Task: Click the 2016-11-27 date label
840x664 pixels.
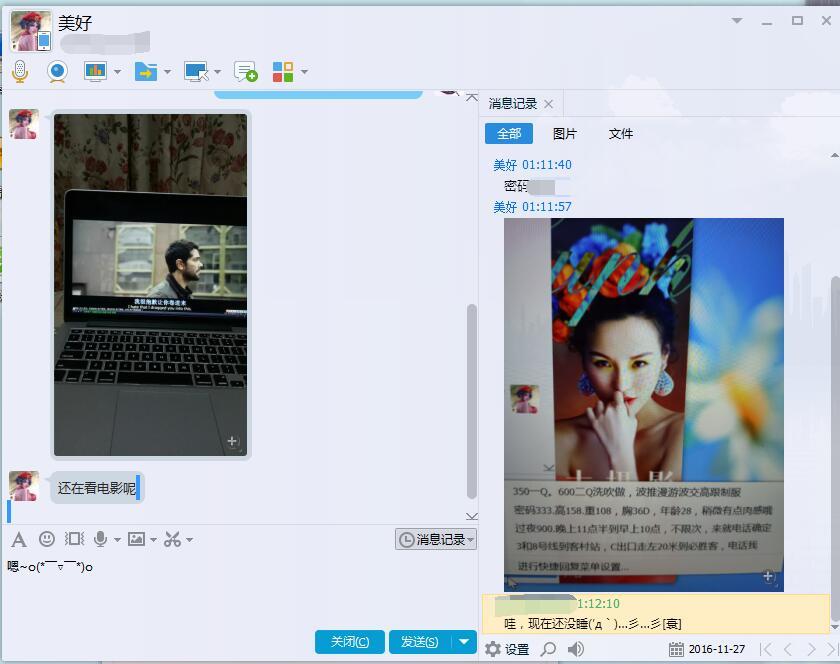Action: 717,649
